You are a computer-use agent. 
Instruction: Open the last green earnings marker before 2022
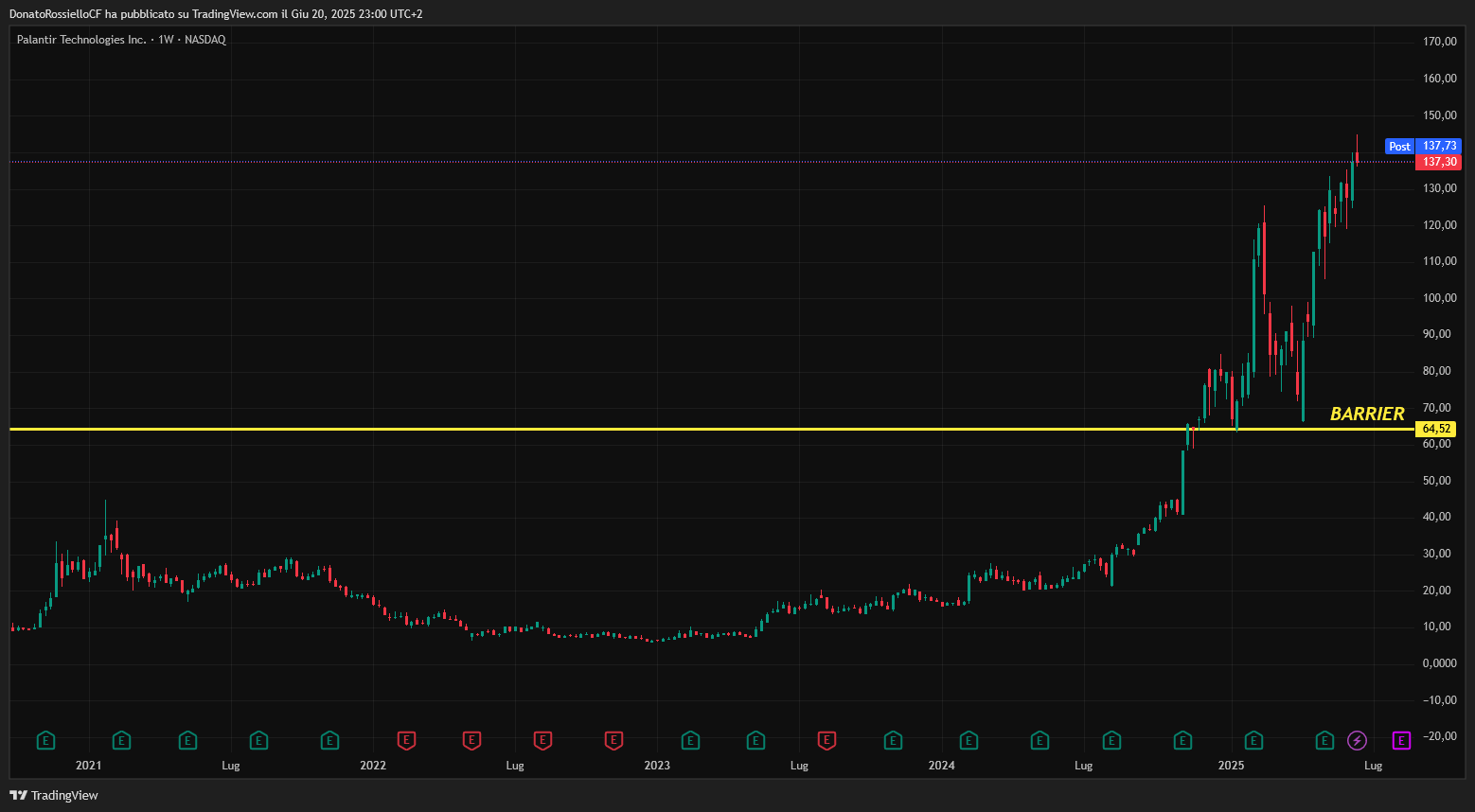[x=329, y=740]
